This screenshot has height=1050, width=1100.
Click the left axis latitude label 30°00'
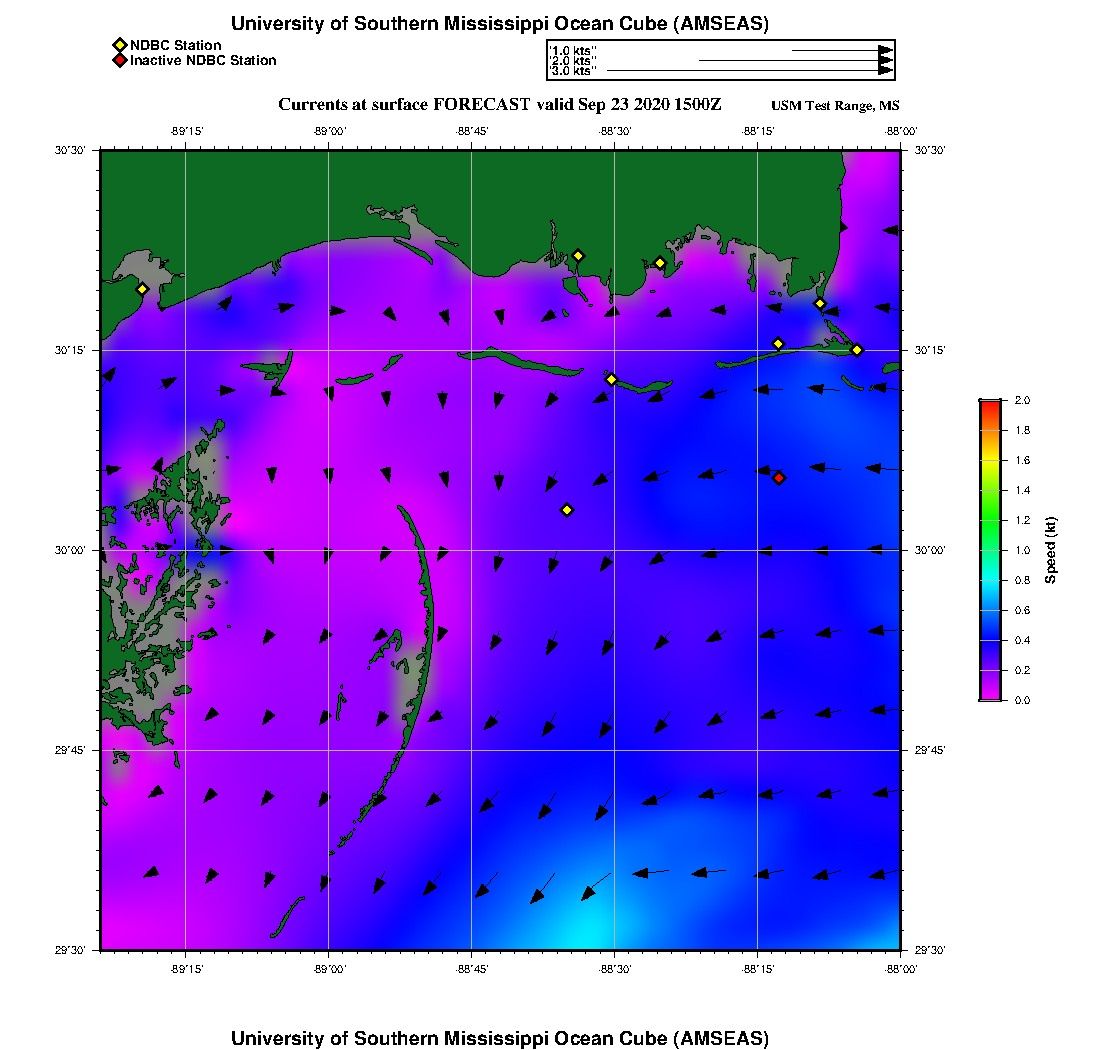69,550
